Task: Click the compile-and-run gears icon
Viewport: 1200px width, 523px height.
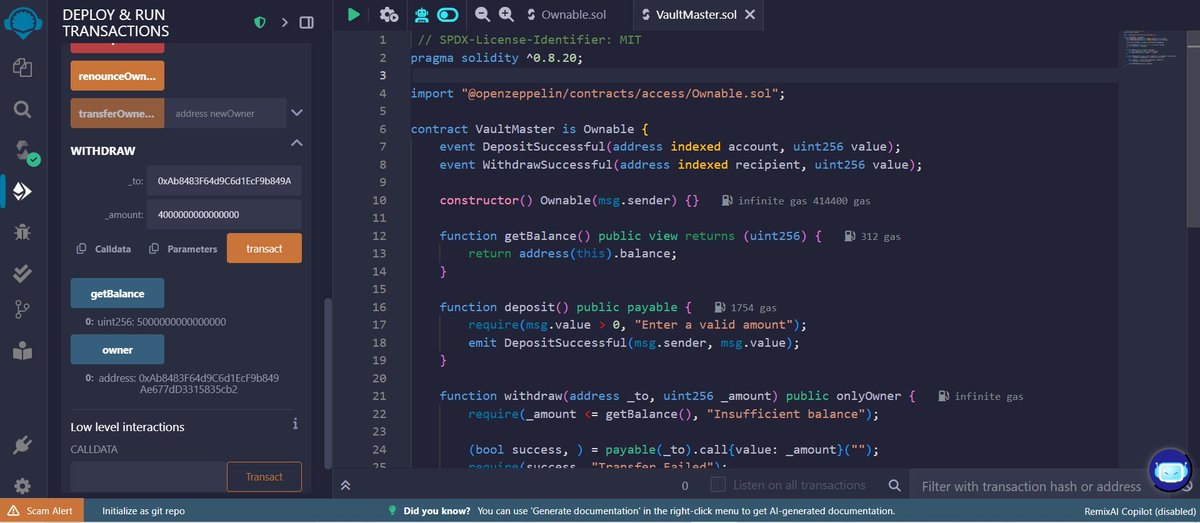Action: pos(389,15)
